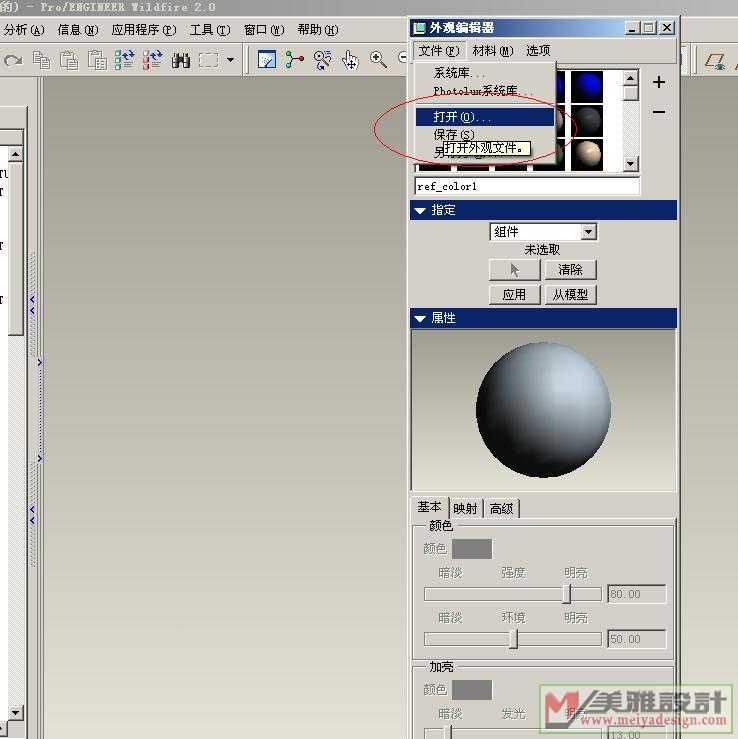Open the 信息(N) menu
The height and width of the screenshot is (739, 738).
(78, 30)
